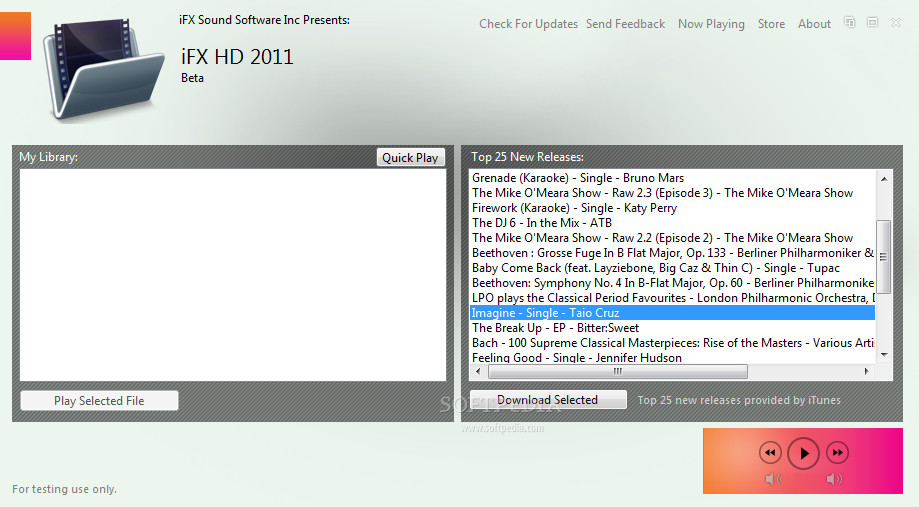Open the About page
This screenshot has height=507, width=919.
[x=814, y=24]
